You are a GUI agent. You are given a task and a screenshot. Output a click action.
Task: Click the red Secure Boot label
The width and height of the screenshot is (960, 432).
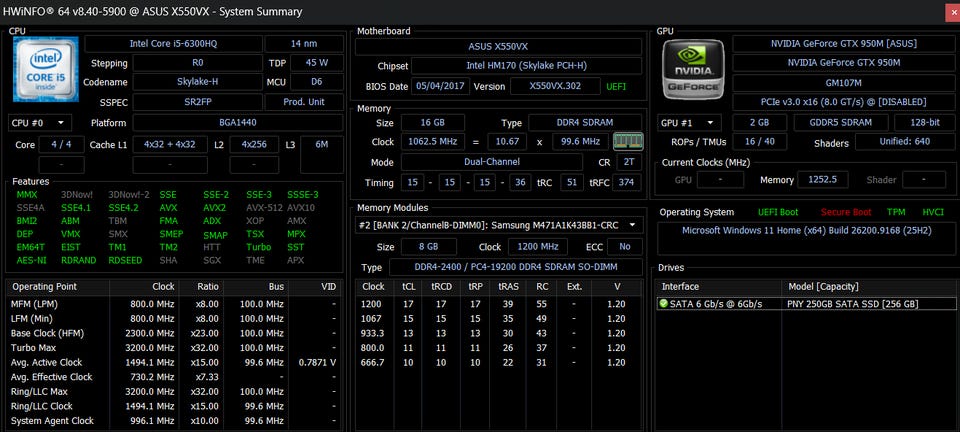[x=846, y=212]
